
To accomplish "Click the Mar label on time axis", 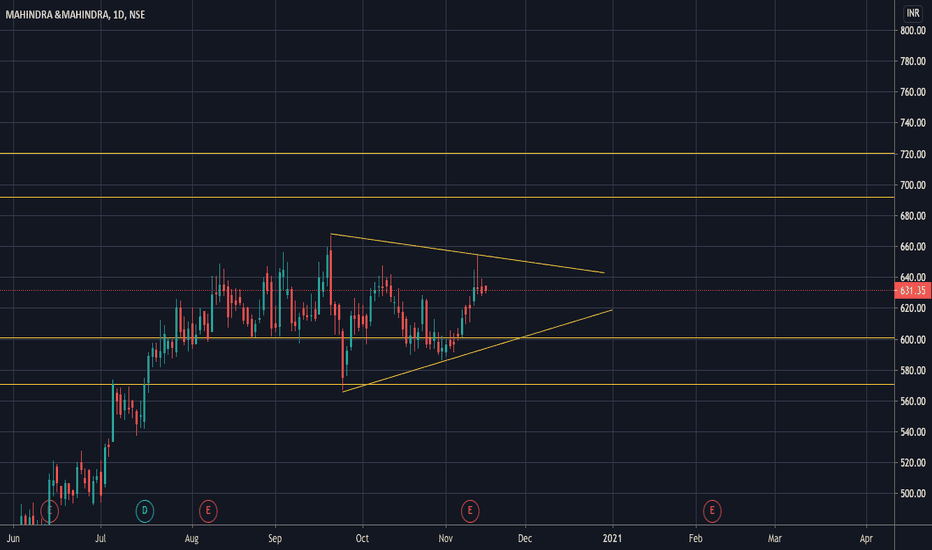I will click(x=774, y=539).
